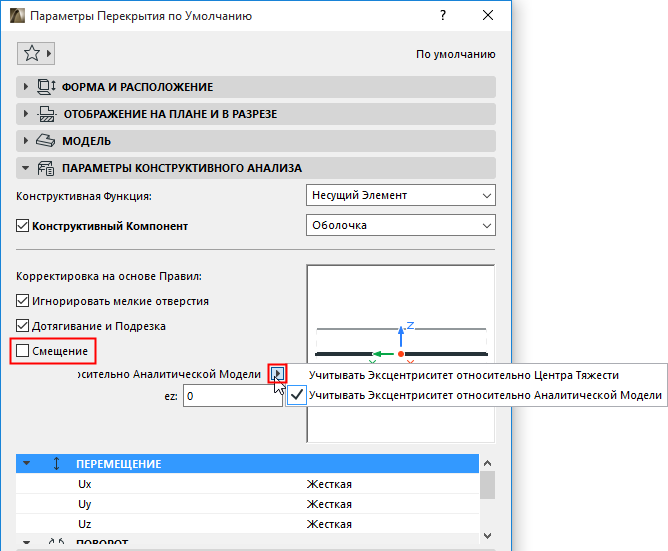
Task: Collapse the ПЕРЕМЕЩЕНИЕ group
Action: (x=26, y=463)
